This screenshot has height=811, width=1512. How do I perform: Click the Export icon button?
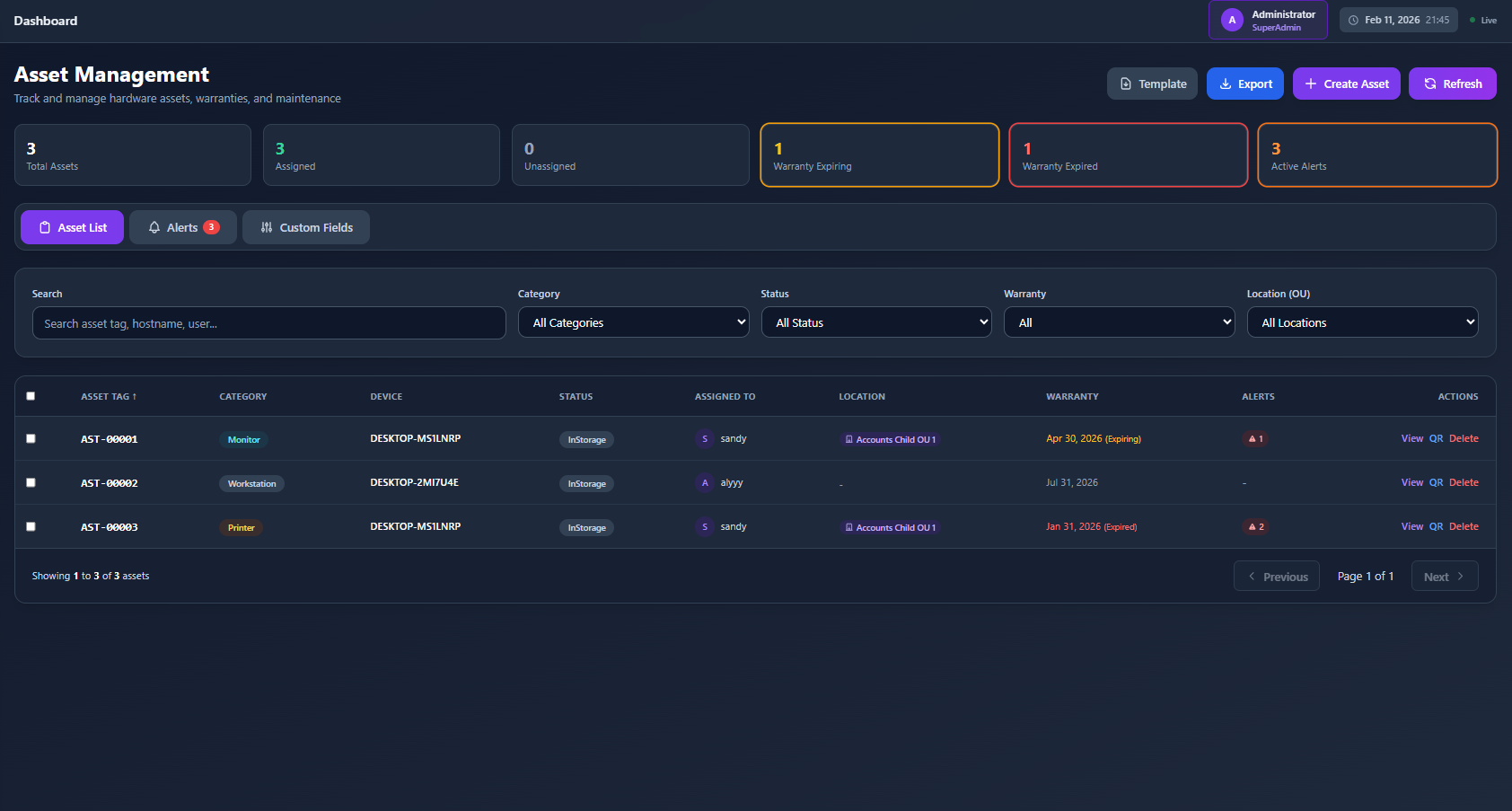(1226, 84)
